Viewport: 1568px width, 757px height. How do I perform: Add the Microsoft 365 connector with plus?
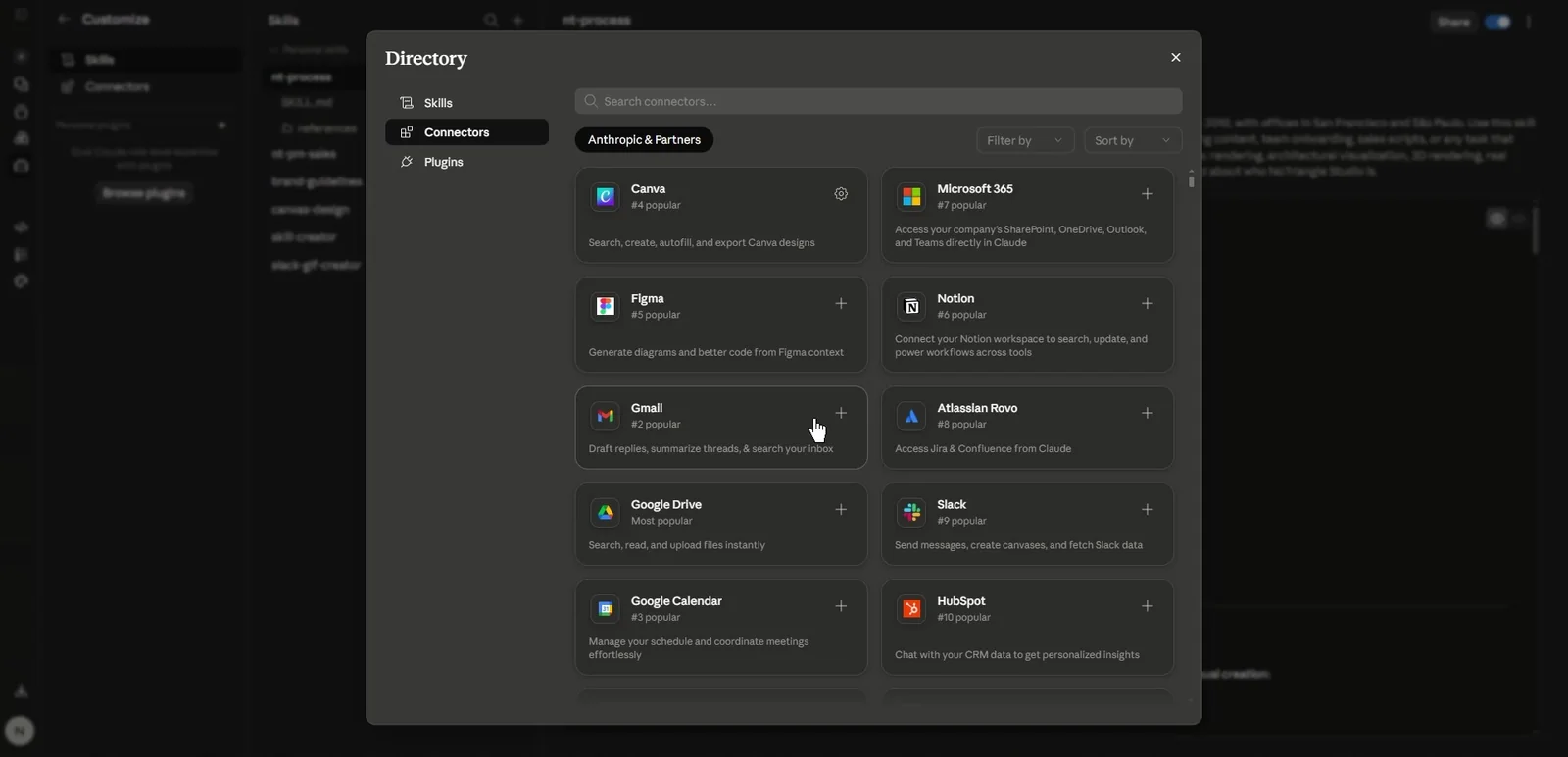(1147, 194)
